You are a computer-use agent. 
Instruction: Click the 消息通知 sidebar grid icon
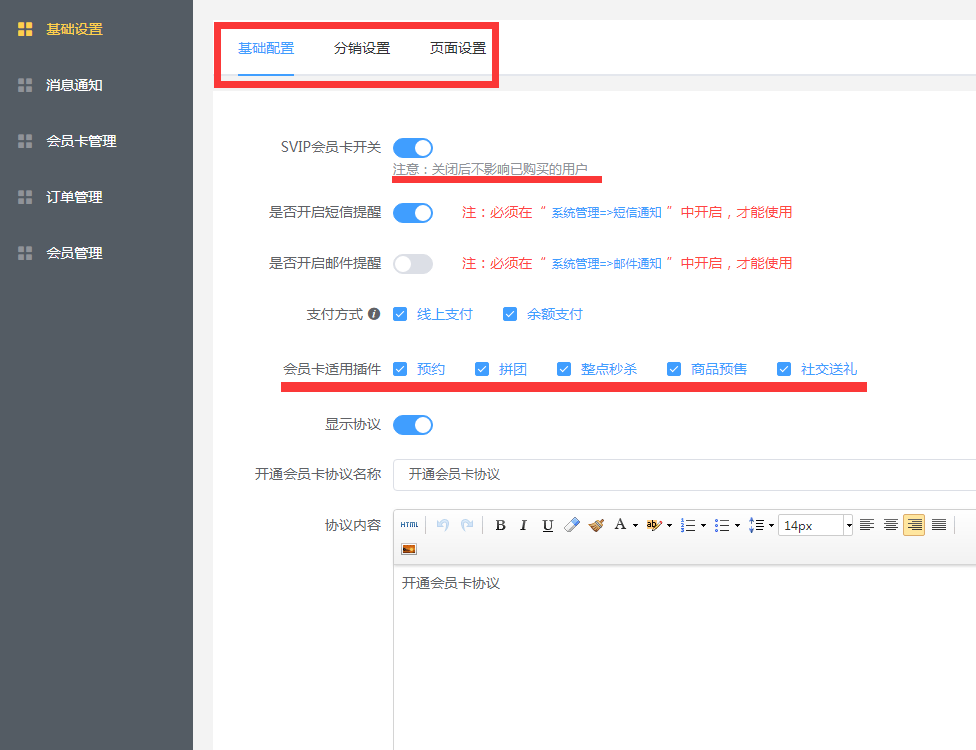click(x=25, y=85)
